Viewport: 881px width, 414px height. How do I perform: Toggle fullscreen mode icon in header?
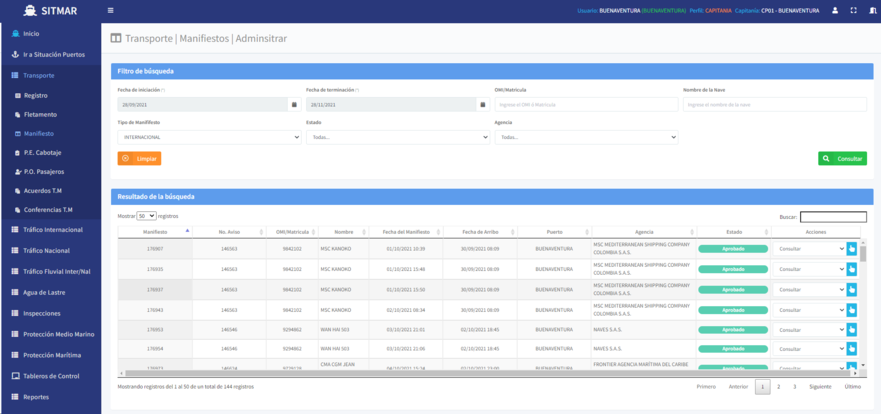[853, 11]
